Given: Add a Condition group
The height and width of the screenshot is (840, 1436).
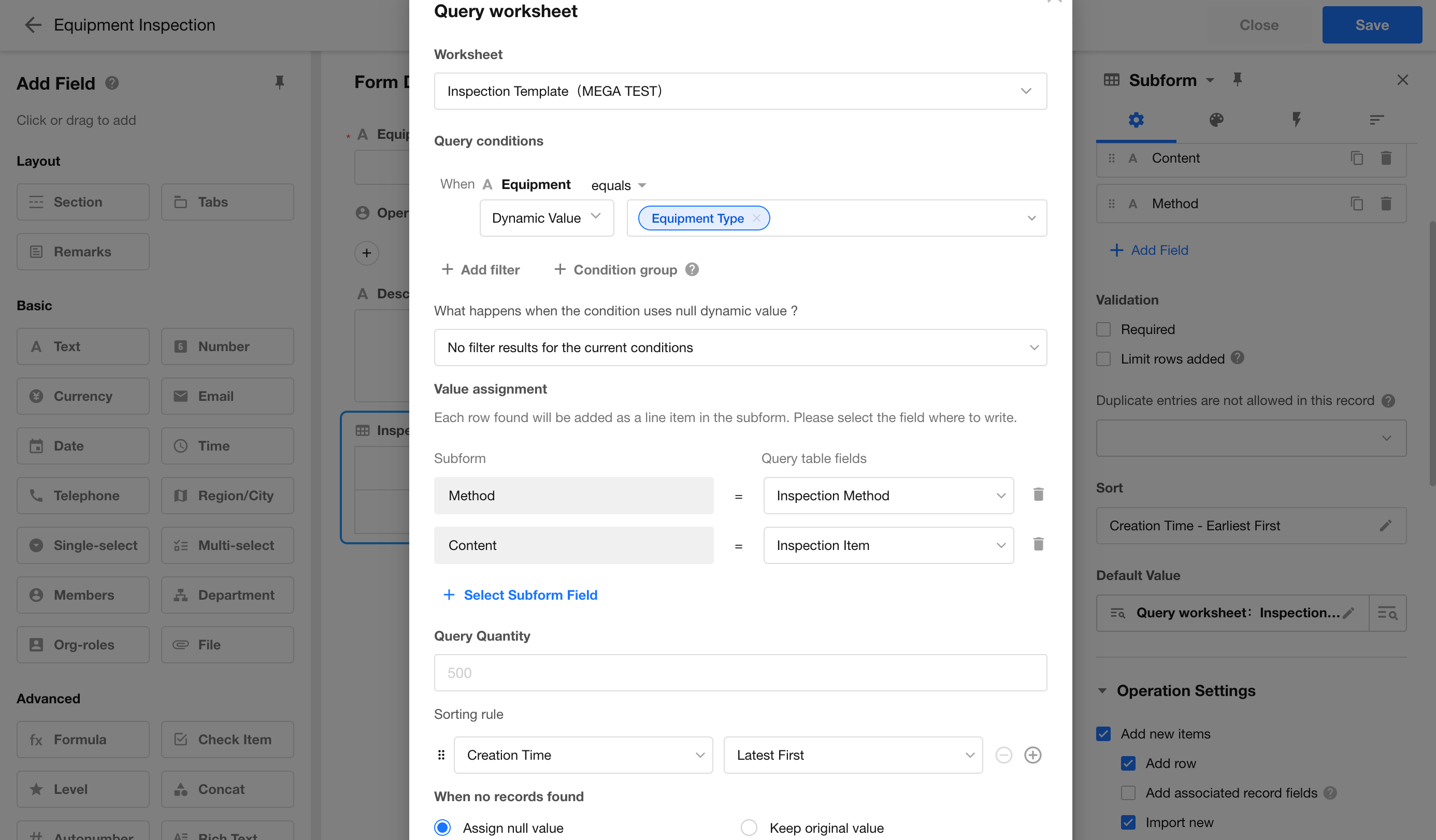Looking at the screenshot, I should tap(615, 269).
